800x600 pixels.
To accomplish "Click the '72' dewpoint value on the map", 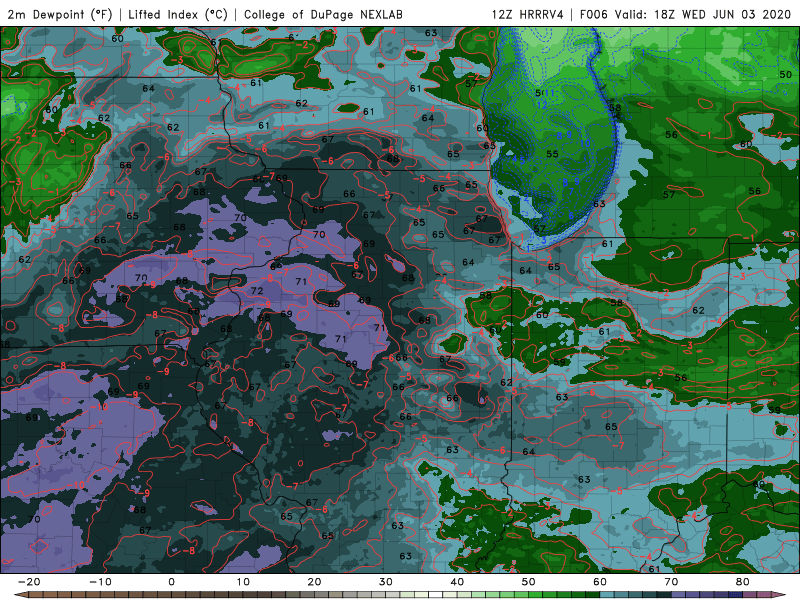I will coord(257,291).
